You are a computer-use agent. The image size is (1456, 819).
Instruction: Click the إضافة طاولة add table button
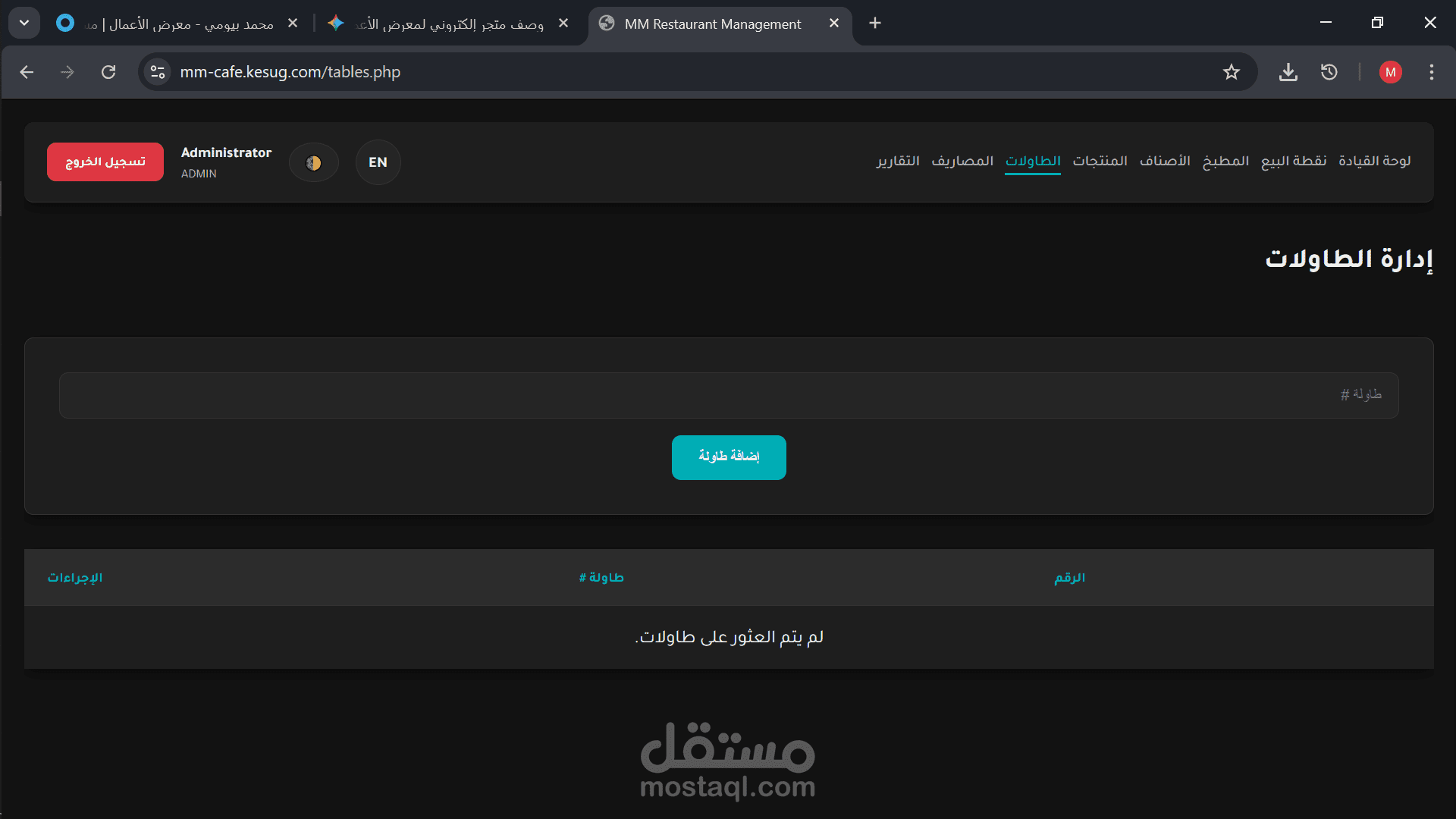(x=728, y=457)
